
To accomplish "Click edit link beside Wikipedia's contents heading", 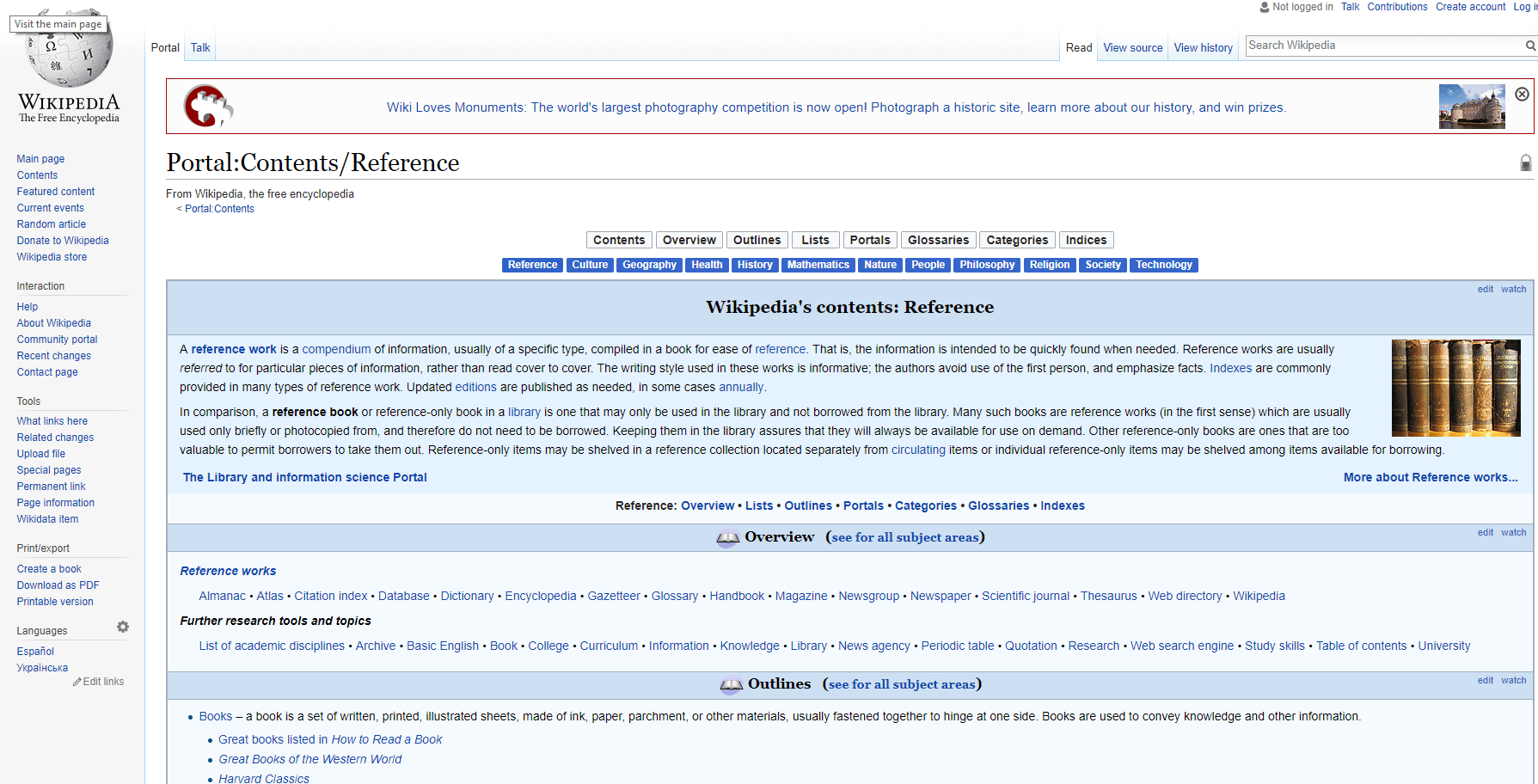I will click(x=1485, y=289).
